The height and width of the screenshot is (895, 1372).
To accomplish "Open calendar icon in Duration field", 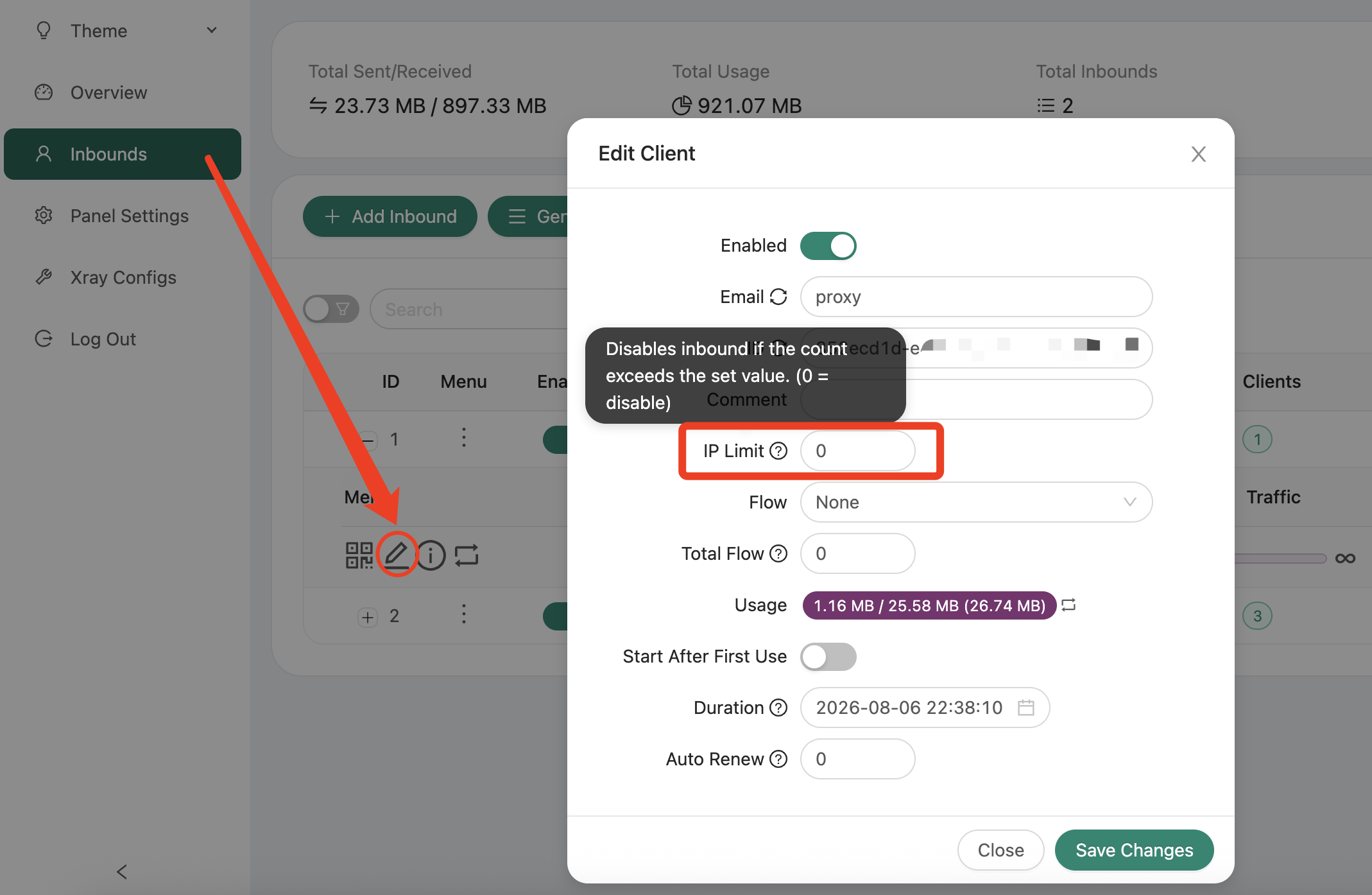I will click(1026, 708).
